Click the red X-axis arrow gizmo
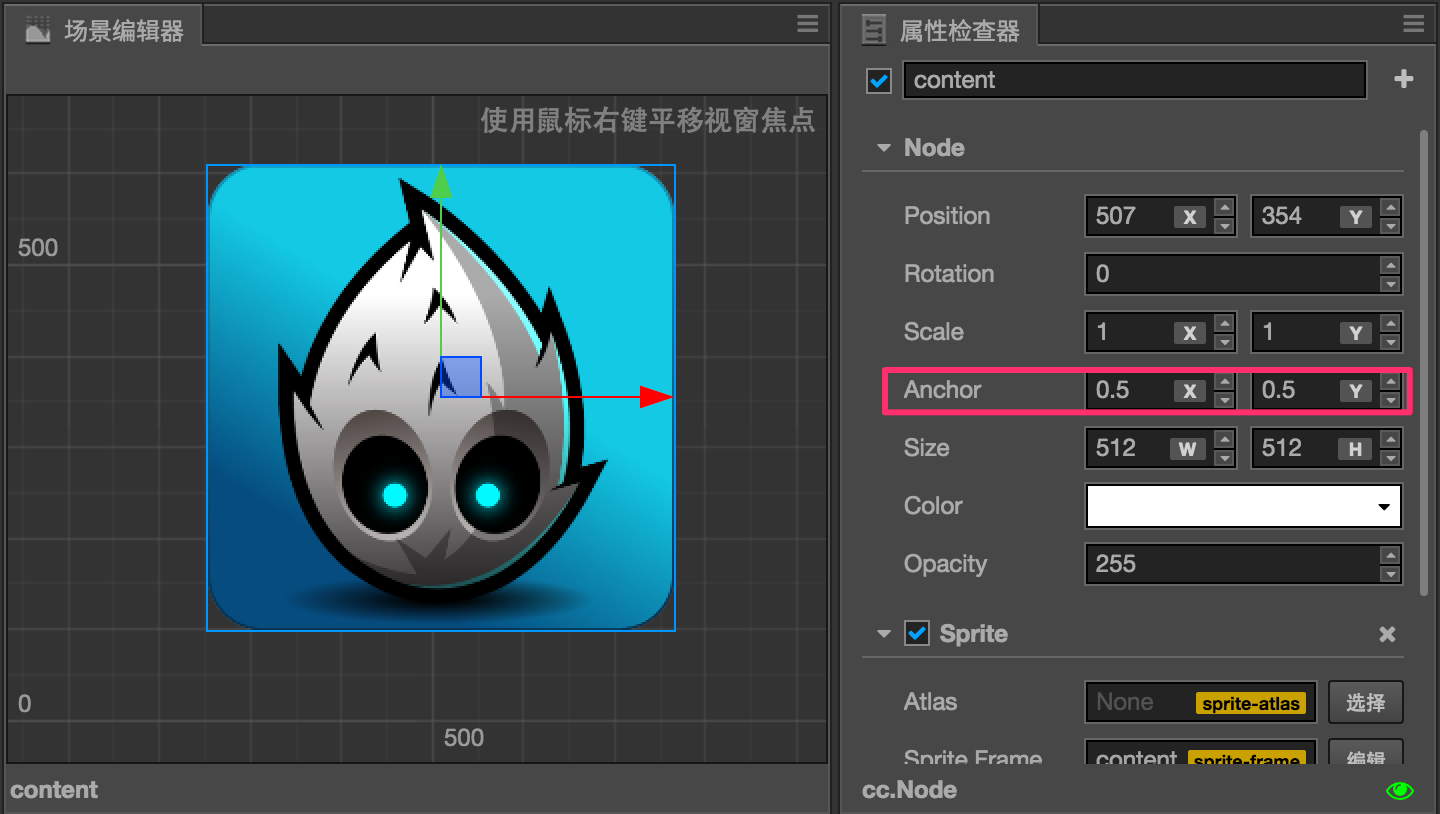The height and width of the screenshot is (814, 1440). [x=655, y=397]
